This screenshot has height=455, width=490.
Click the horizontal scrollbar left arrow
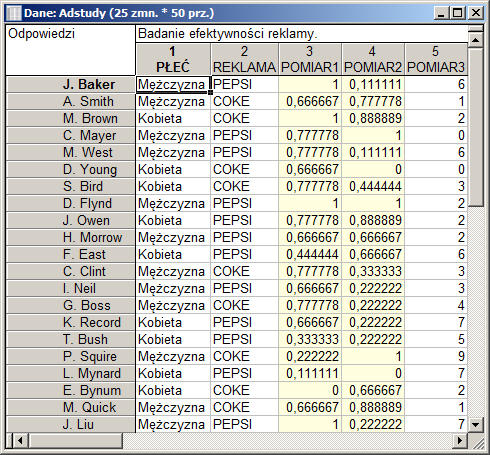21,441
